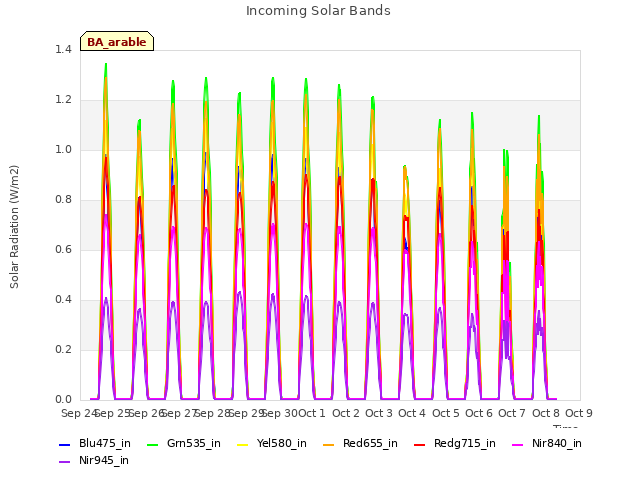
Task: Click the Sep 24 x-axis date label
Action: [79, 413]
